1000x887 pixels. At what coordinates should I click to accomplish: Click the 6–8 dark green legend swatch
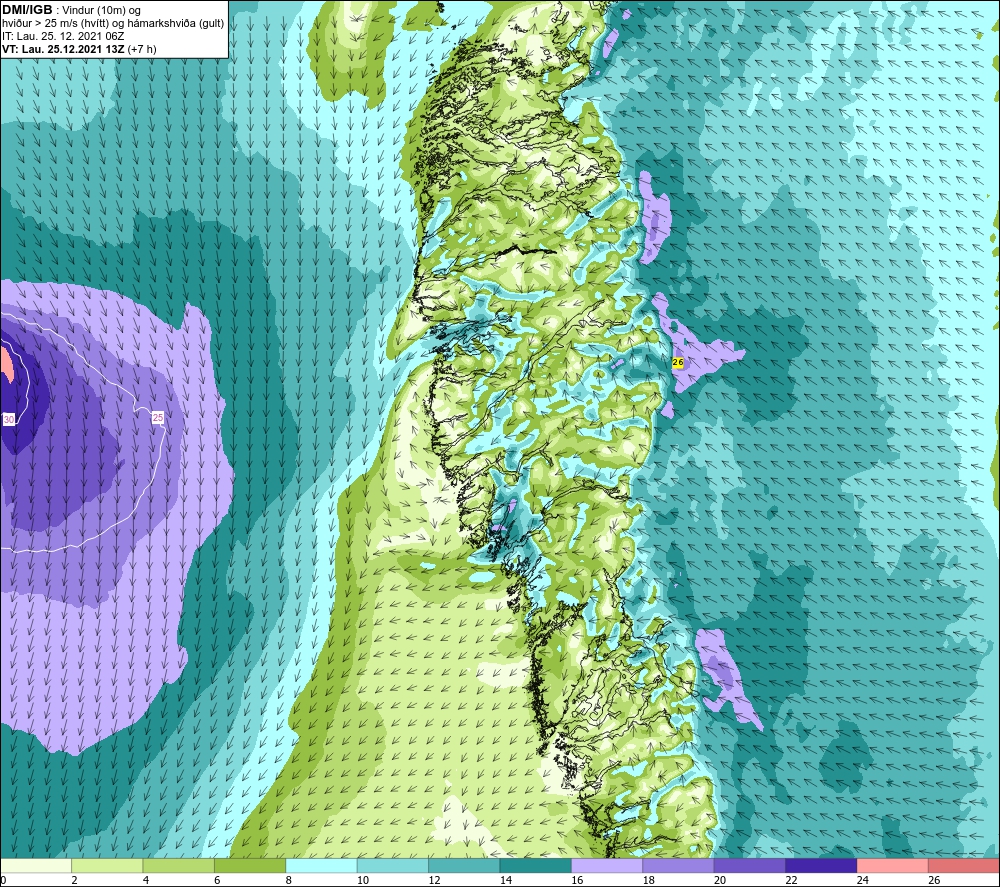coord(250,866)
